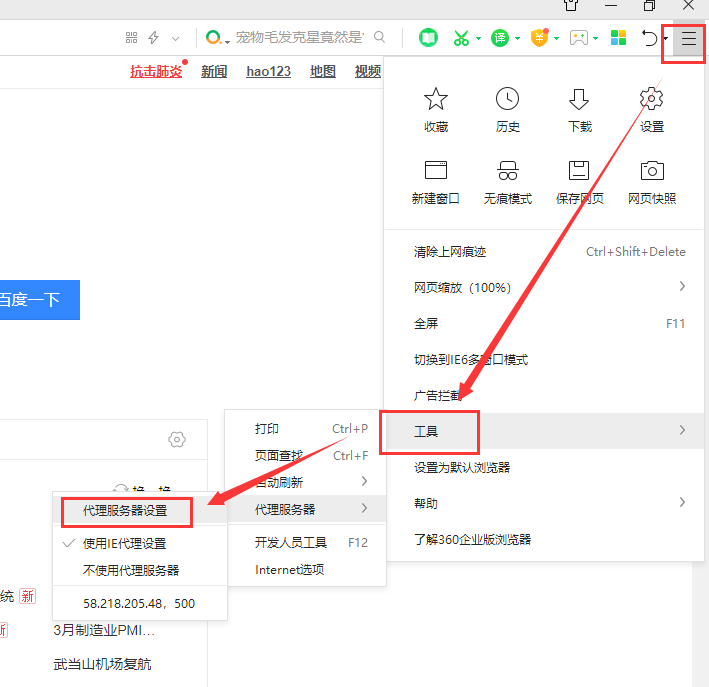Click the undo closed tab icon
The width and height of the screenshot is (709, 687).
[649, 38]
